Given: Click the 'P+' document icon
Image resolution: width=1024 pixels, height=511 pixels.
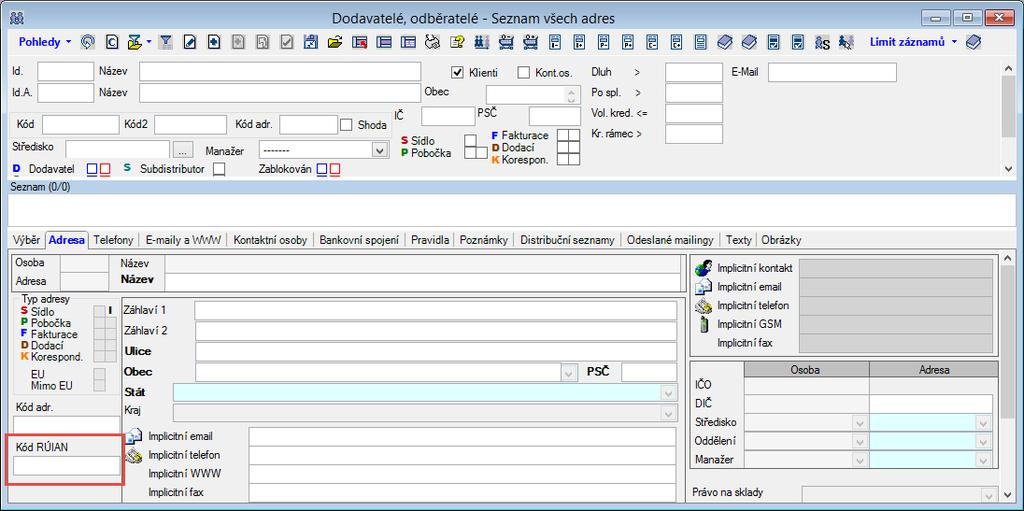Looking at the screenshot, I should pos(628,42).
